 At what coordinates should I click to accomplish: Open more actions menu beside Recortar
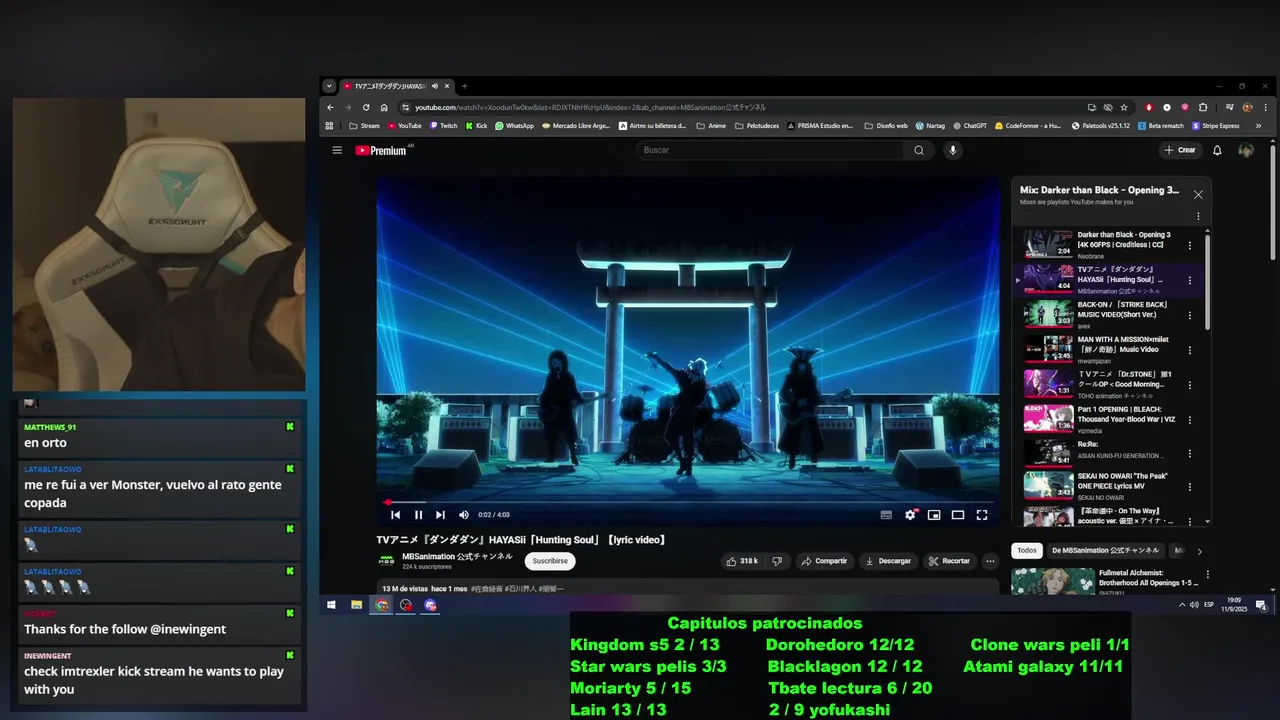[x=990, y=561]
